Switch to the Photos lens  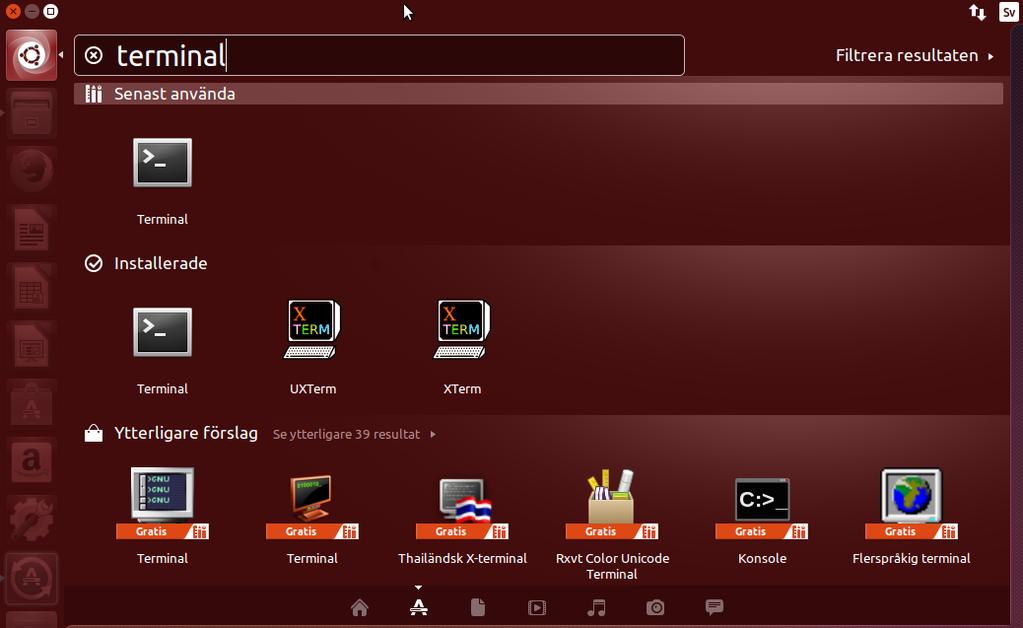pyautogui.click(x=655, y=608)
